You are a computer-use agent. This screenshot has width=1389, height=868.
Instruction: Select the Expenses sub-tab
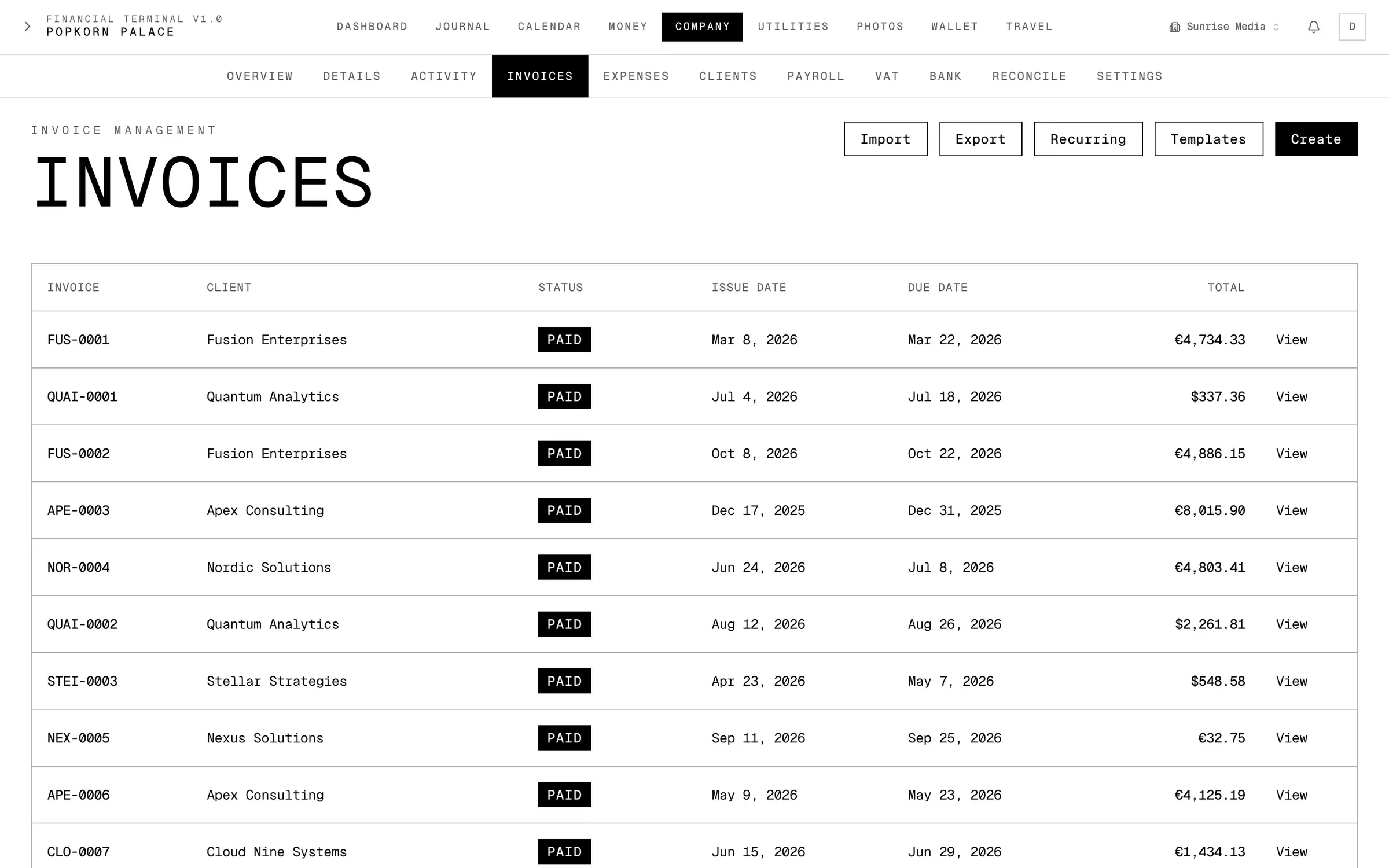tap(636, 76)
